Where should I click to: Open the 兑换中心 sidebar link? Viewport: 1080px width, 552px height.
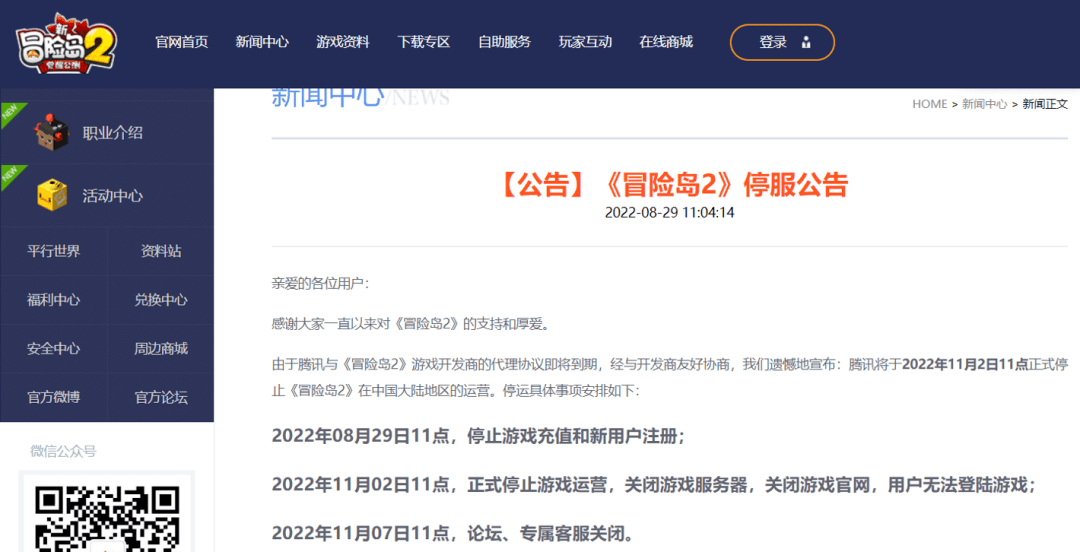click(x=160, y=300)
